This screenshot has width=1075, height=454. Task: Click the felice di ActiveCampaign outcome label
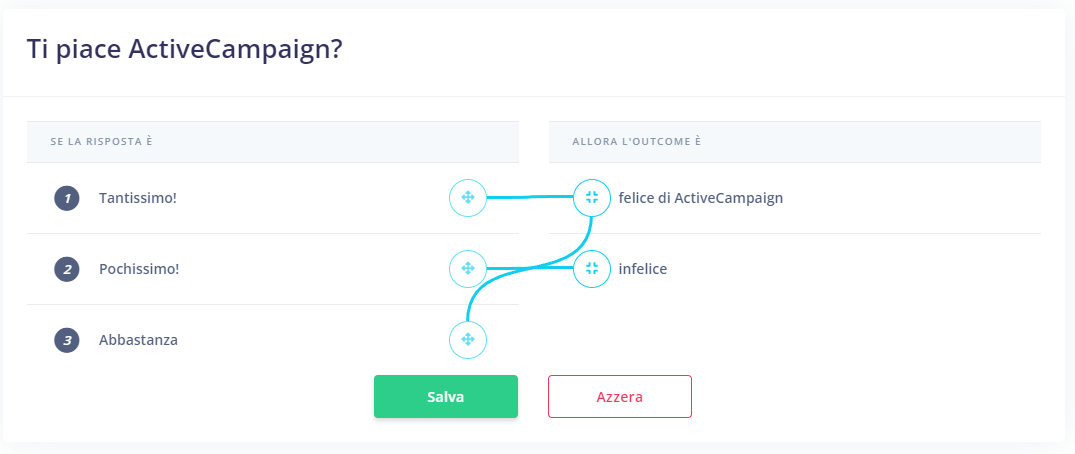coord(701,198)
